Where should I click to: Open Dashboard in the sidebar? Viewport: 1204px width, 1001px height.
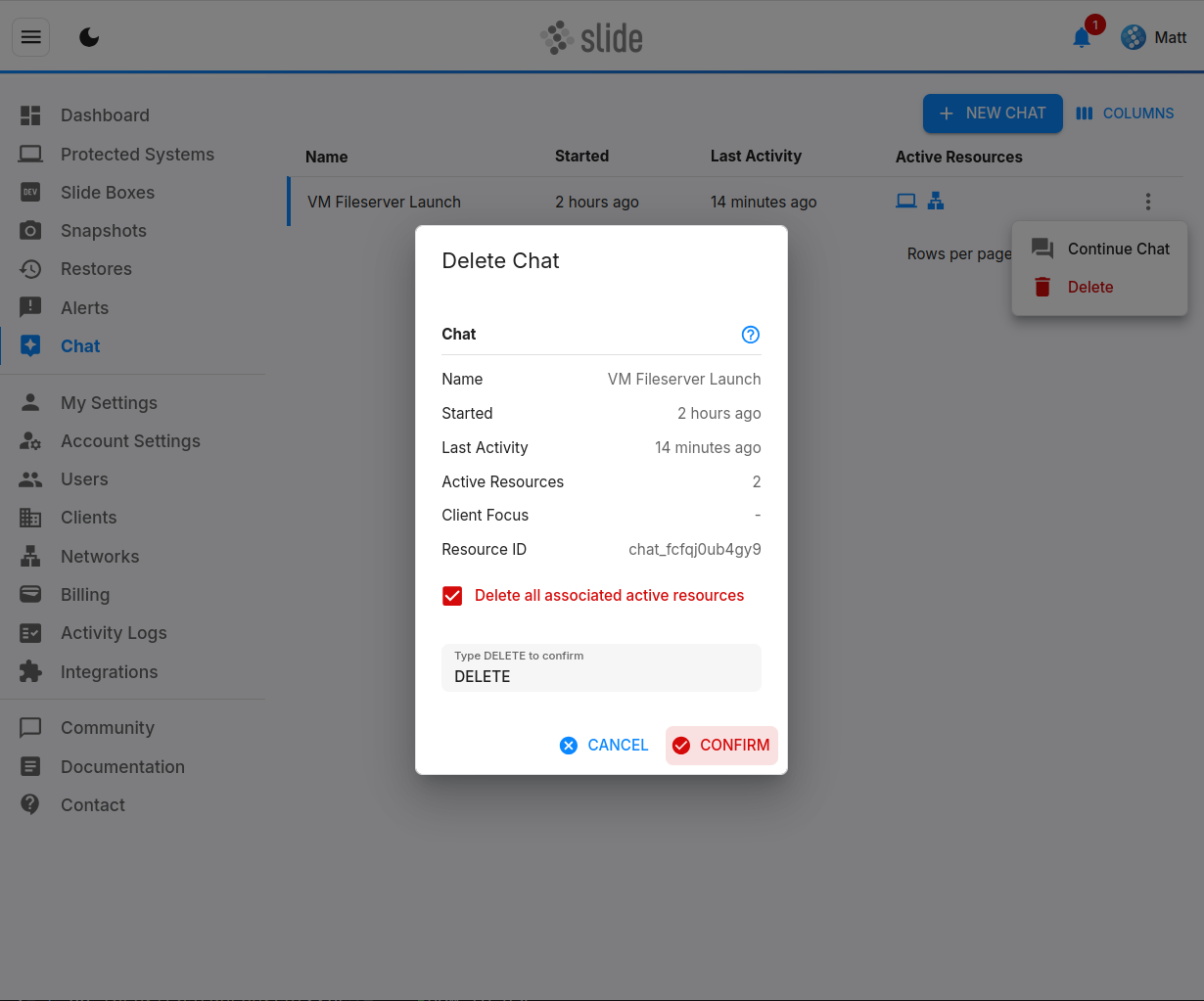105,115
